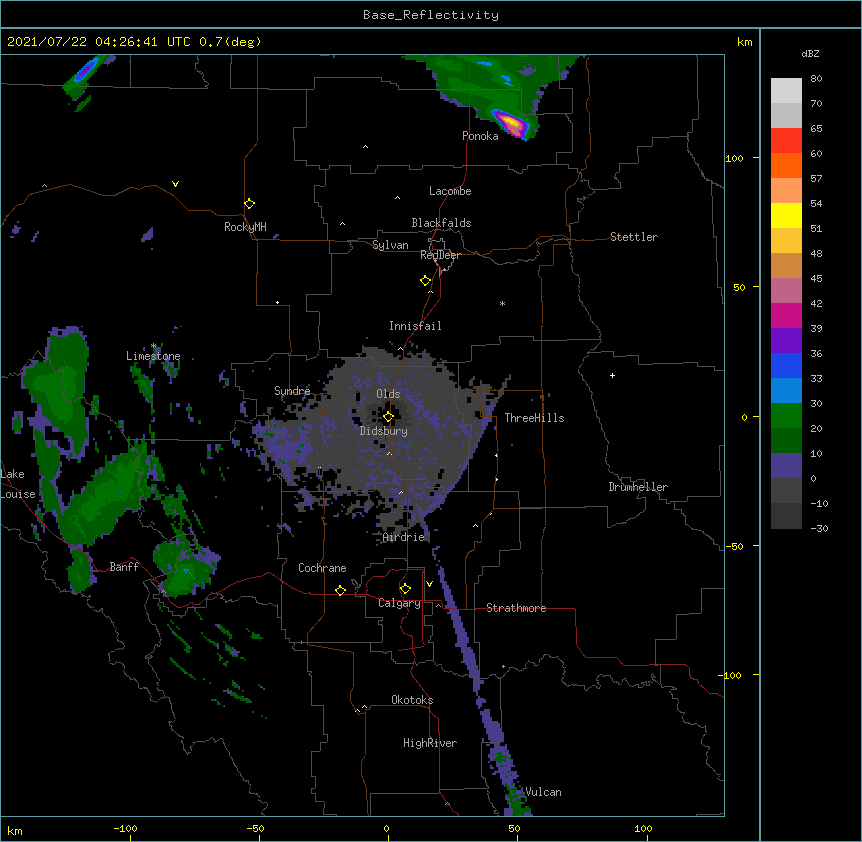This screenshot has height=842, width=862.
Task: Click the Drumheller label
Action: (x=638, y=487)
